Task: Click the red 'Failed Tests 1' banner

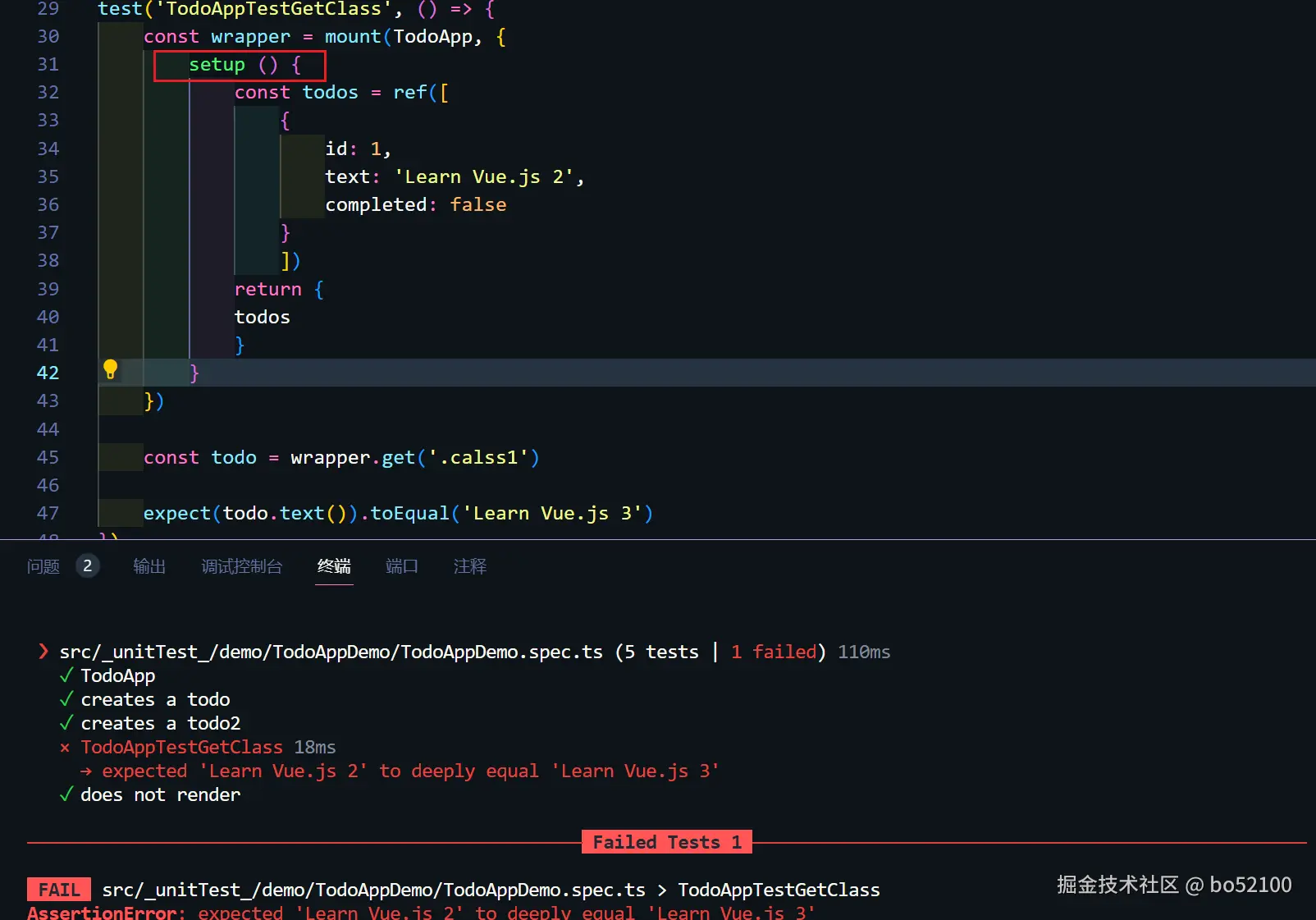Action: [x=667, y=842]
